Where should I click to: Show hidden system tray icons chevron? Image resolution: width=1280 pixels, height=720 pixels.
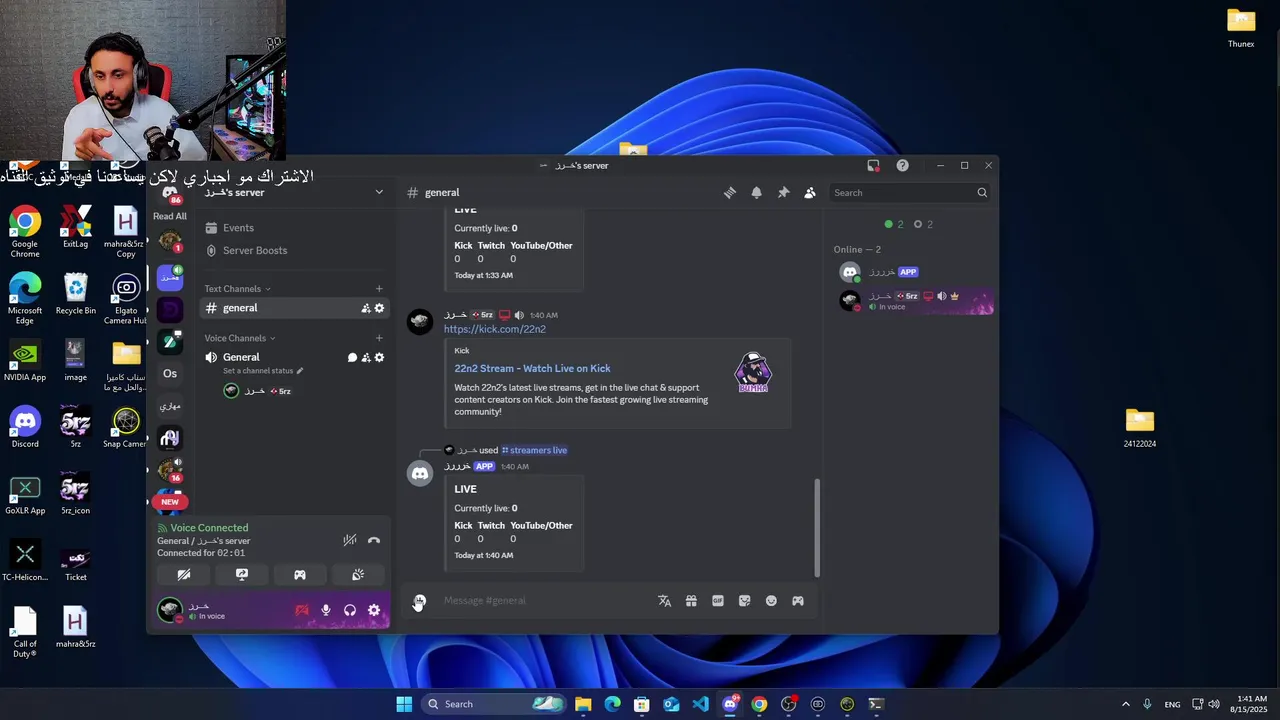[x=1125, y=704]
